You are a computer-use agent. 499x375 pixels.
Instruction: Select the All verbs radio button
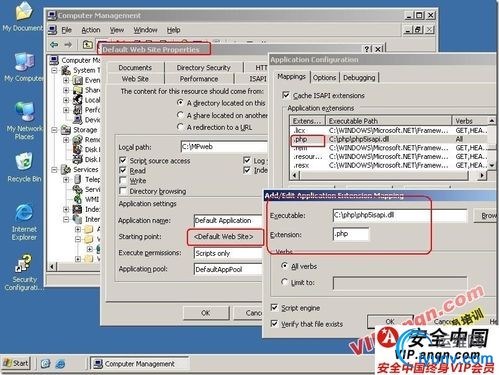[x=284, y=266]
